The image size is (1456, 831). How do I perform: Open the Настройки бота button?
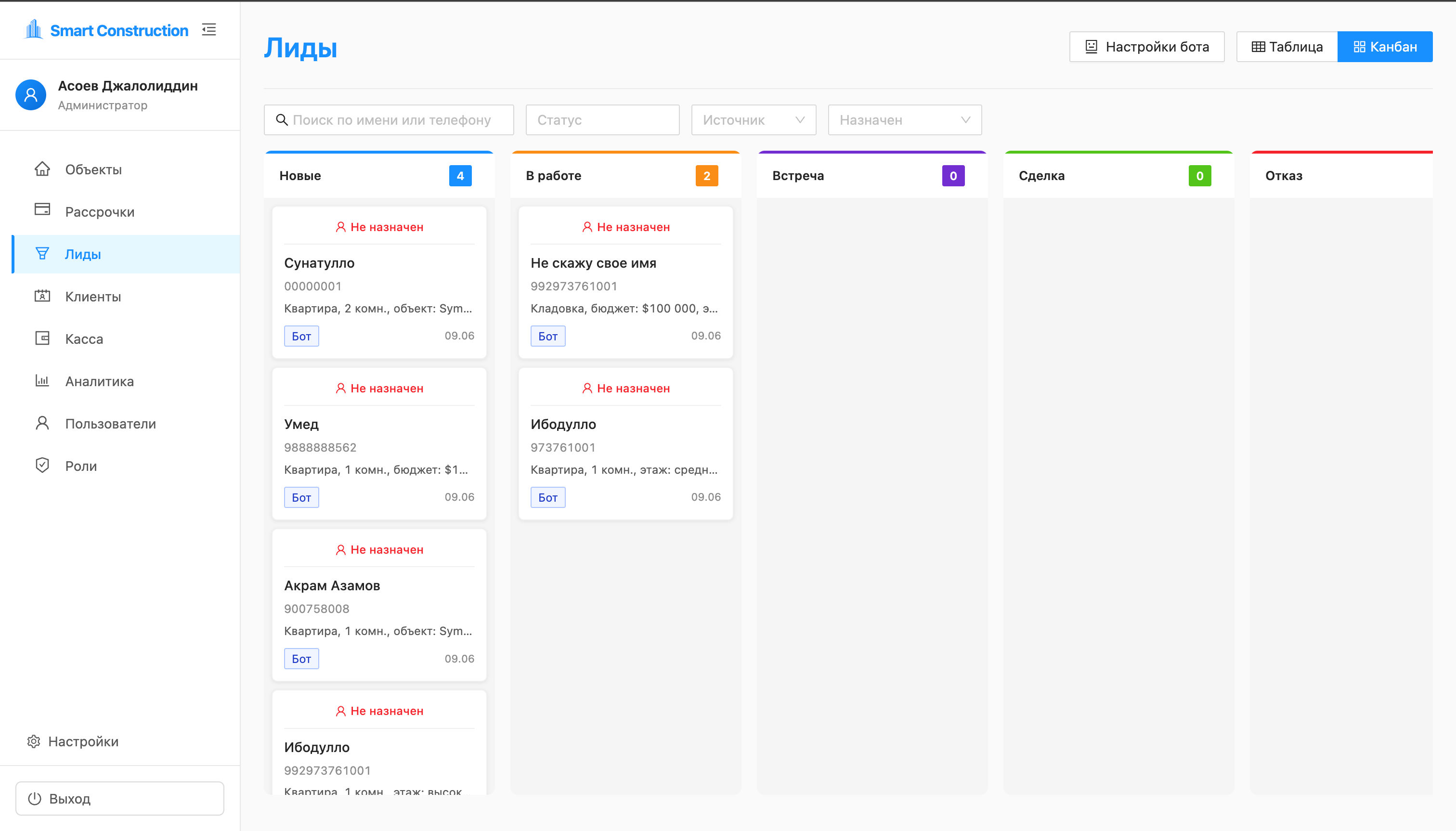point(1147,47)
